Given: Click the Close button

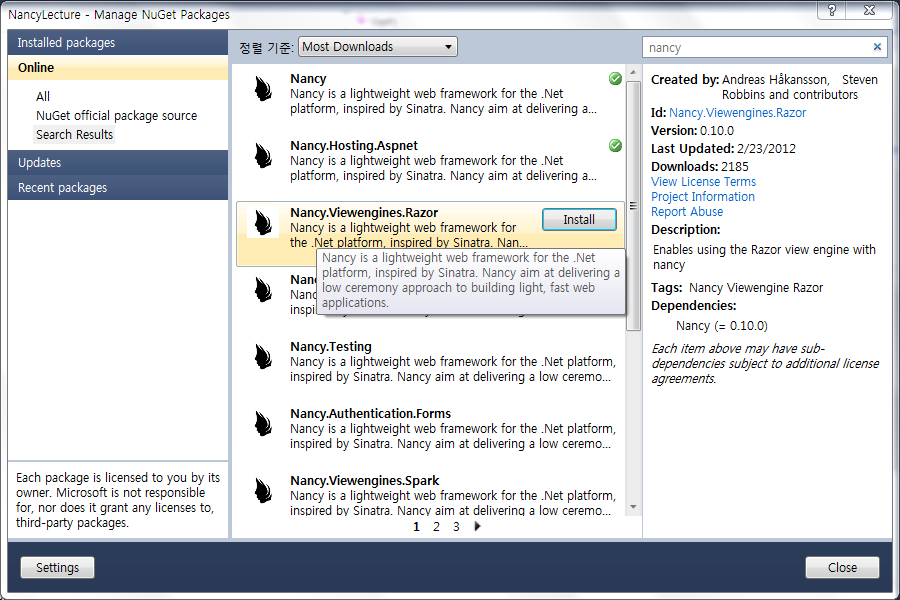Looking at the screenshot, I should [x=842, y=567].
